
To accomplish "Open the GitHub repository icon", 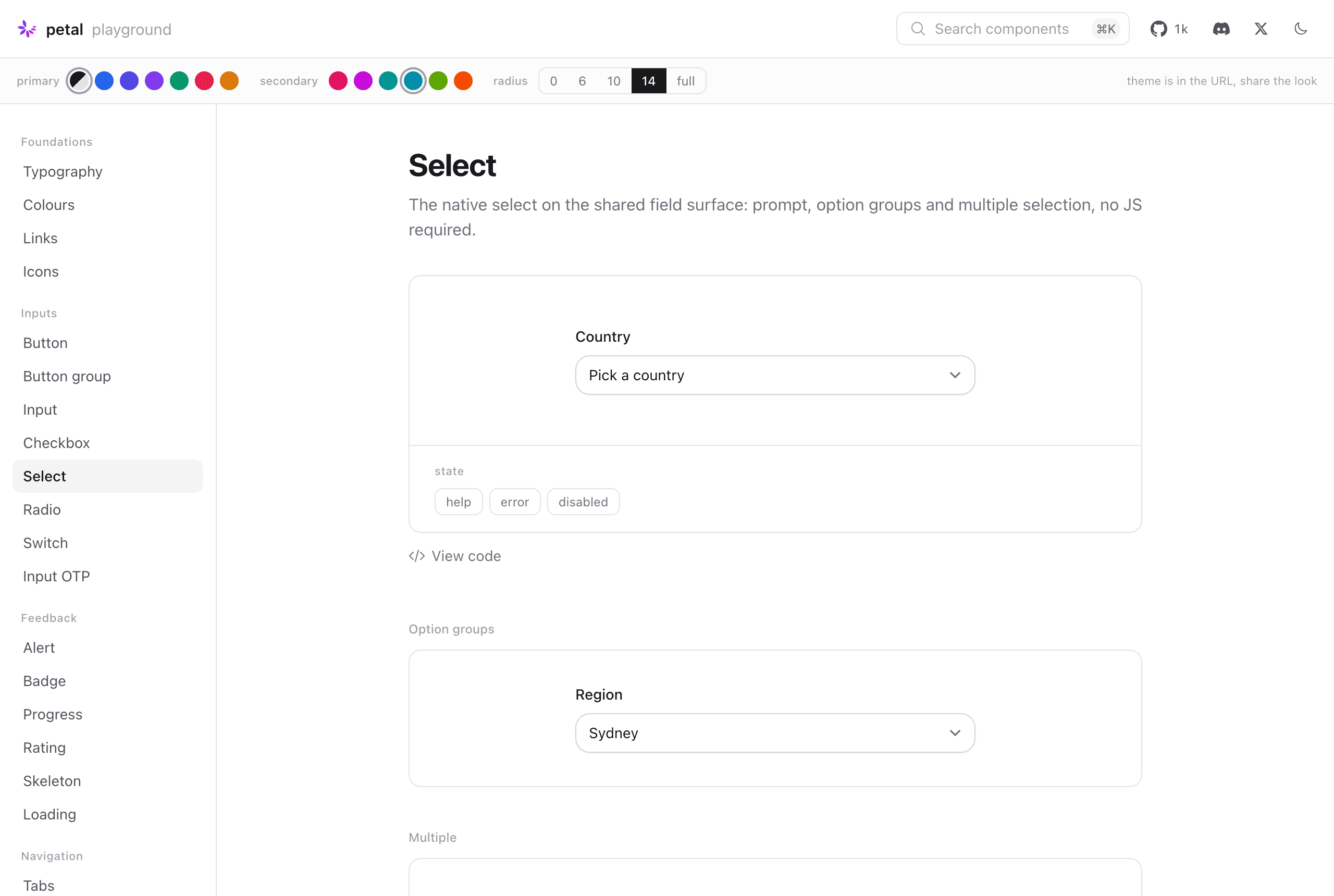I will coord(1158,29).
